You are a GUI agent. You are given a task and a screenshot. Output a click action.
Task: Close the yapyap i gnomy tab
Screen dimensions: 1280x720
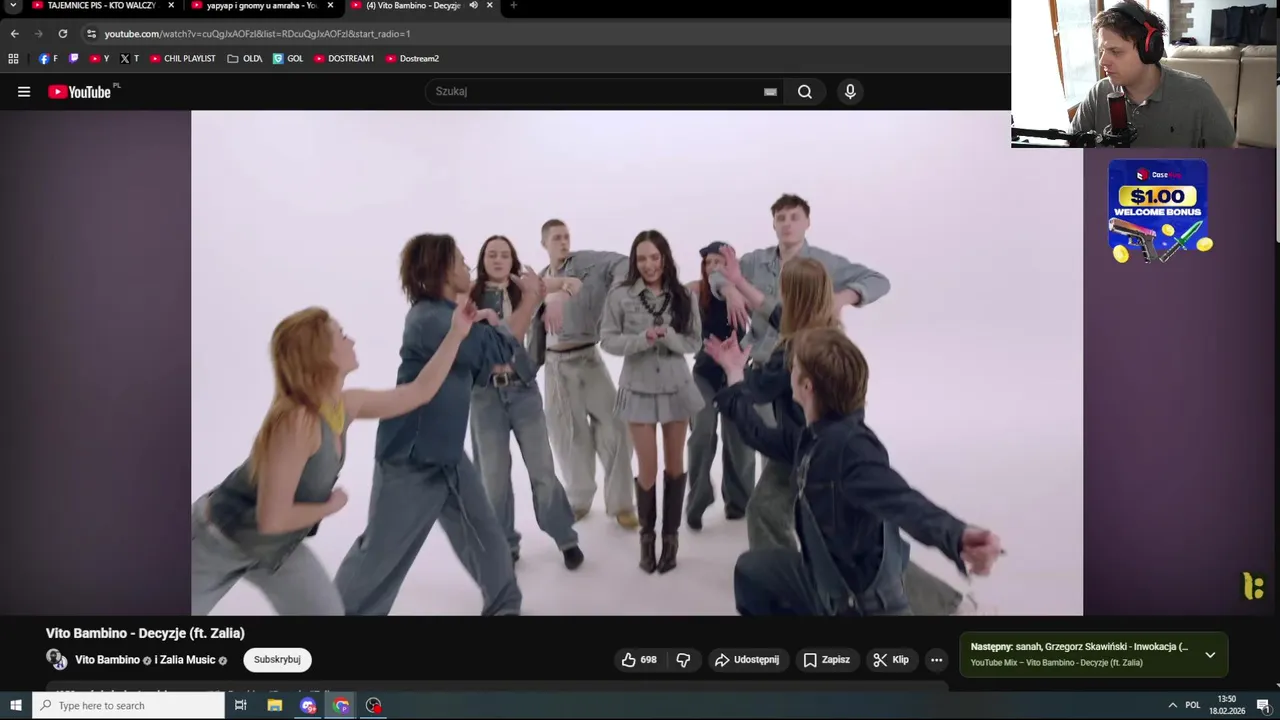[x=330, y=5]
